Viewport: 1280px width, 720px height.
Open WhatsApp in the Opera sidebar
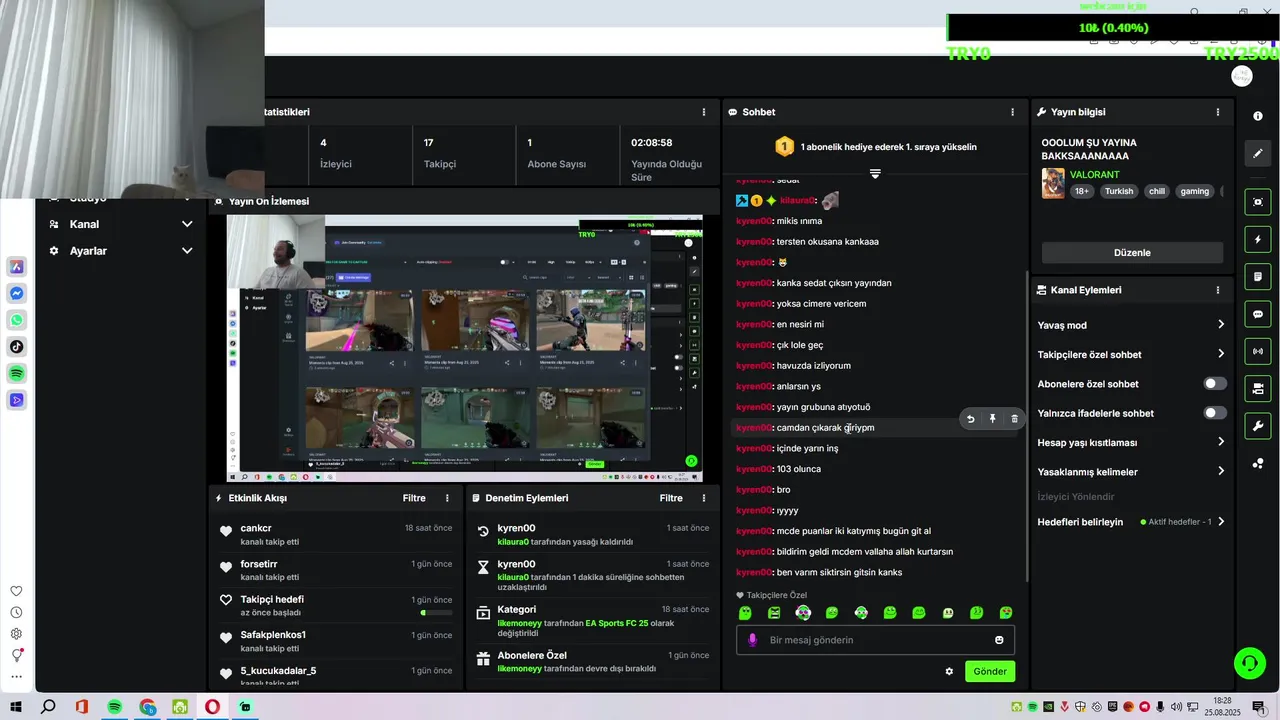[x=17, y=320]
